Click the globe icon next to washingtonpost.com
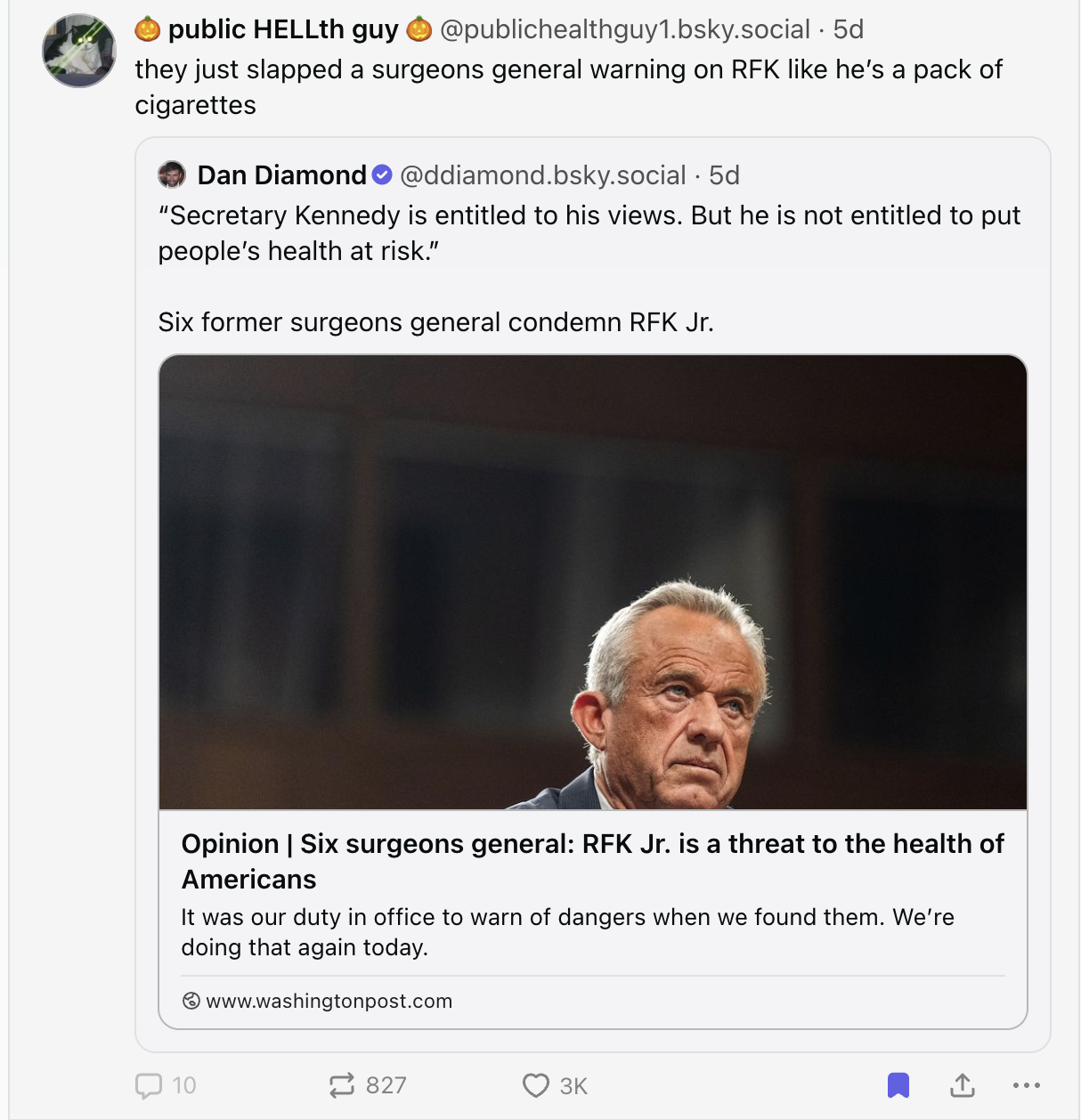 pyautogui.click(x=190, y=1001)
